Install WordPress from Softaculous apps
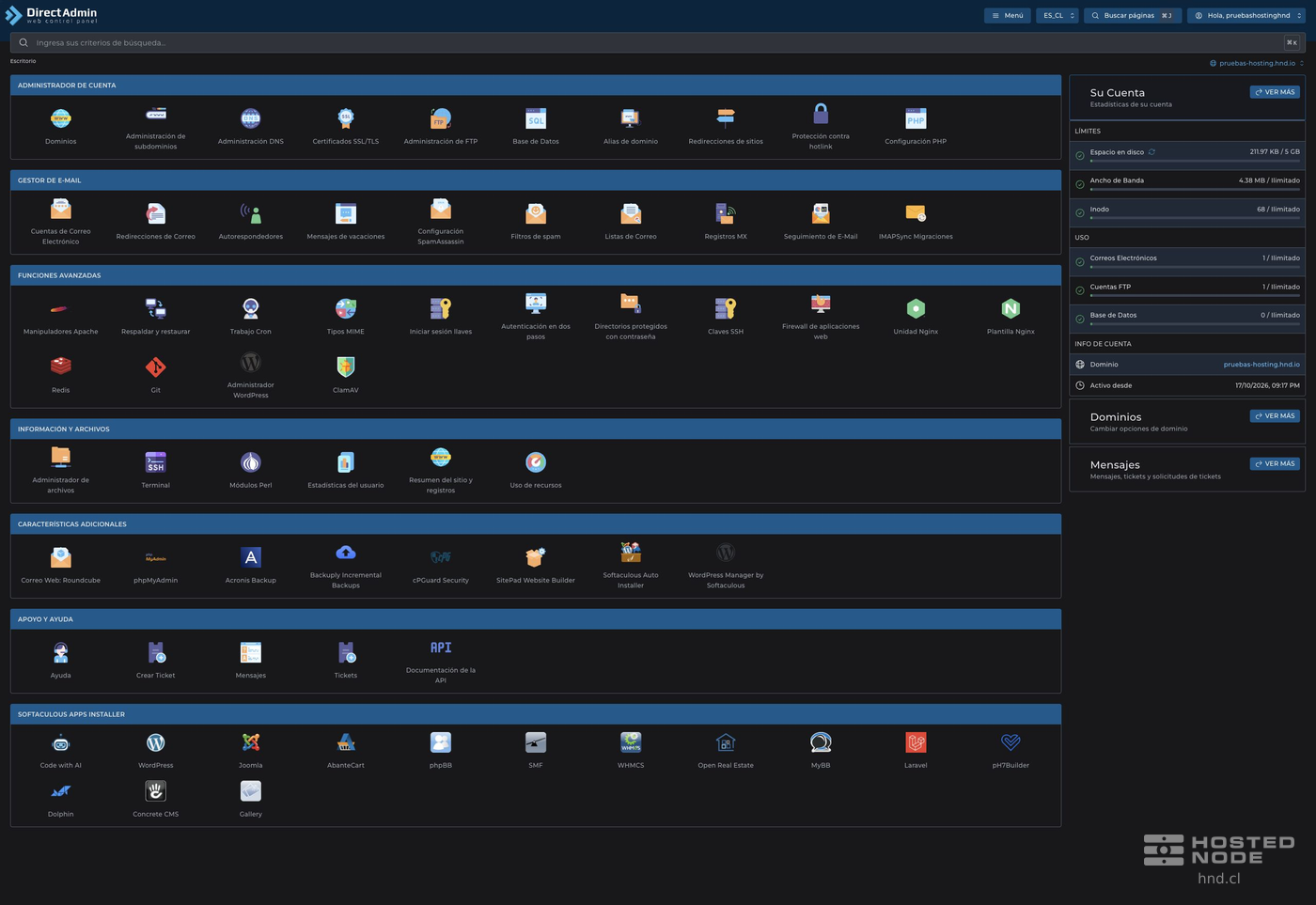This screenshot has width=1316, height=905. tap(155, 742)
